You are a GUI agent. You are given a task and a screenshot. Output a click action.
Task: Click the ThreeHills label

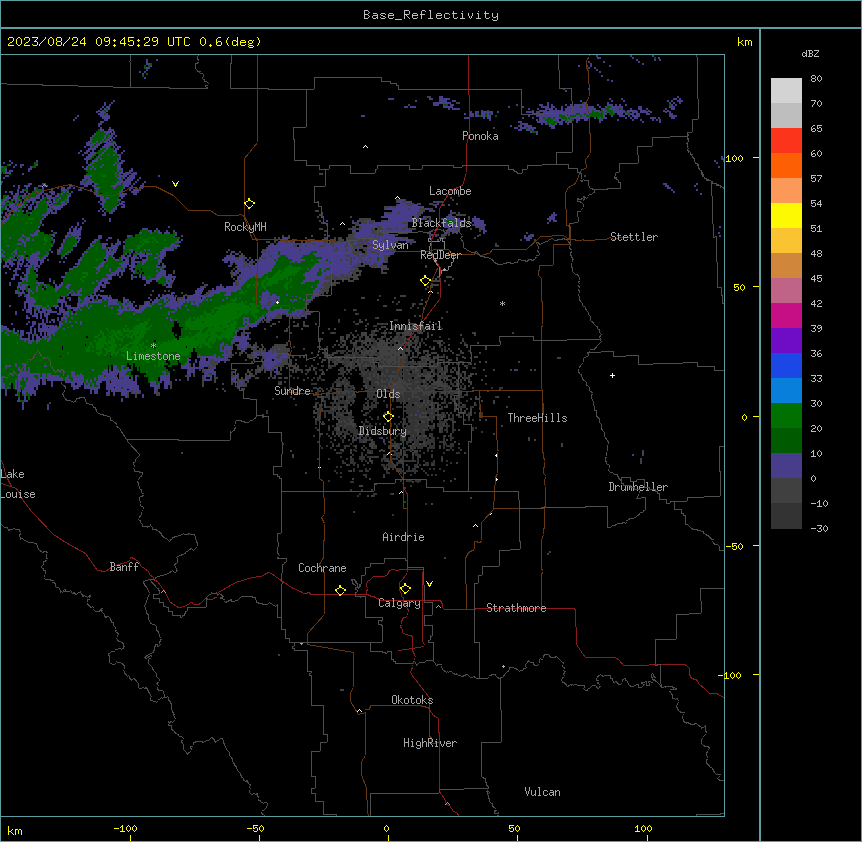(538, 418)
